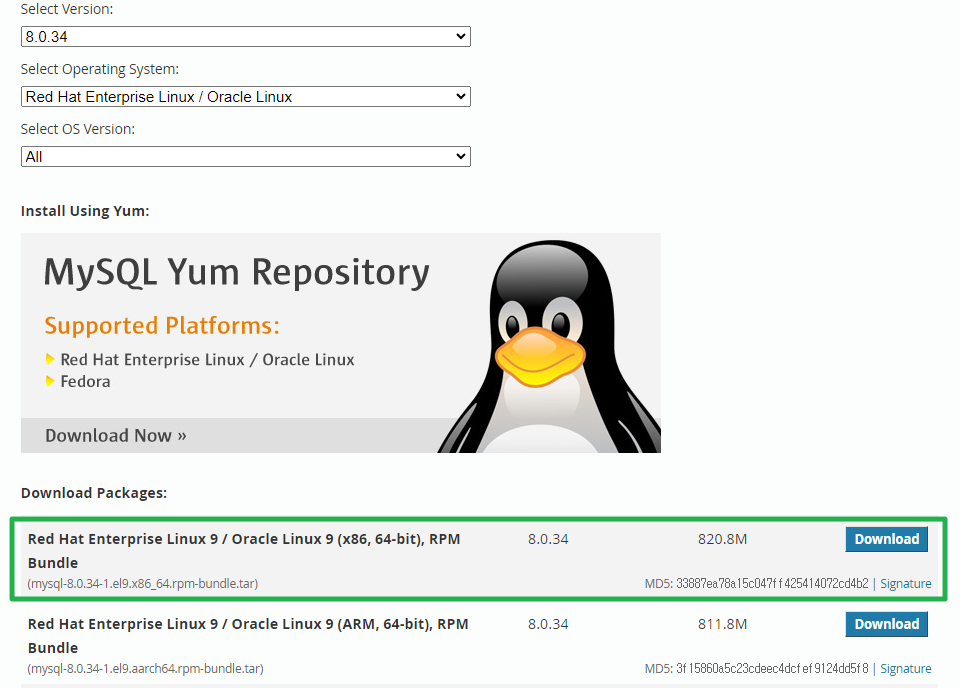The image size is (960, 688).
Task: Download the ARM 64-bit RPM Bundle
Action: [886, 625]
